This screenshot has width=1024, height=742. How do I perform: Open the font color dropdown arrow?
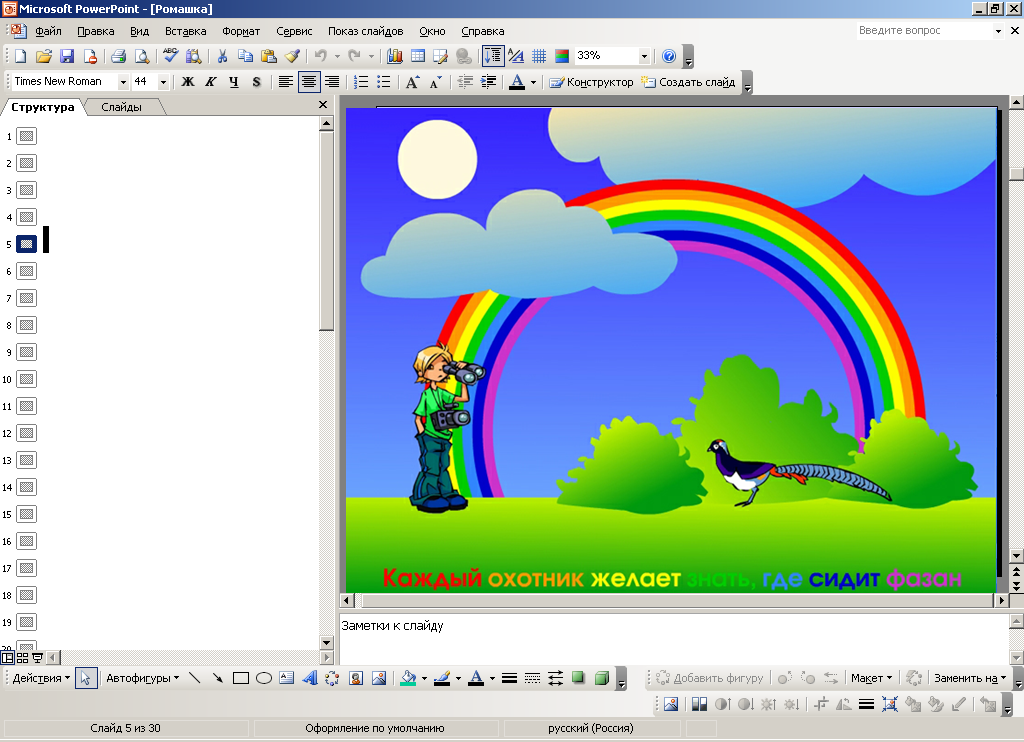[533, 82]
